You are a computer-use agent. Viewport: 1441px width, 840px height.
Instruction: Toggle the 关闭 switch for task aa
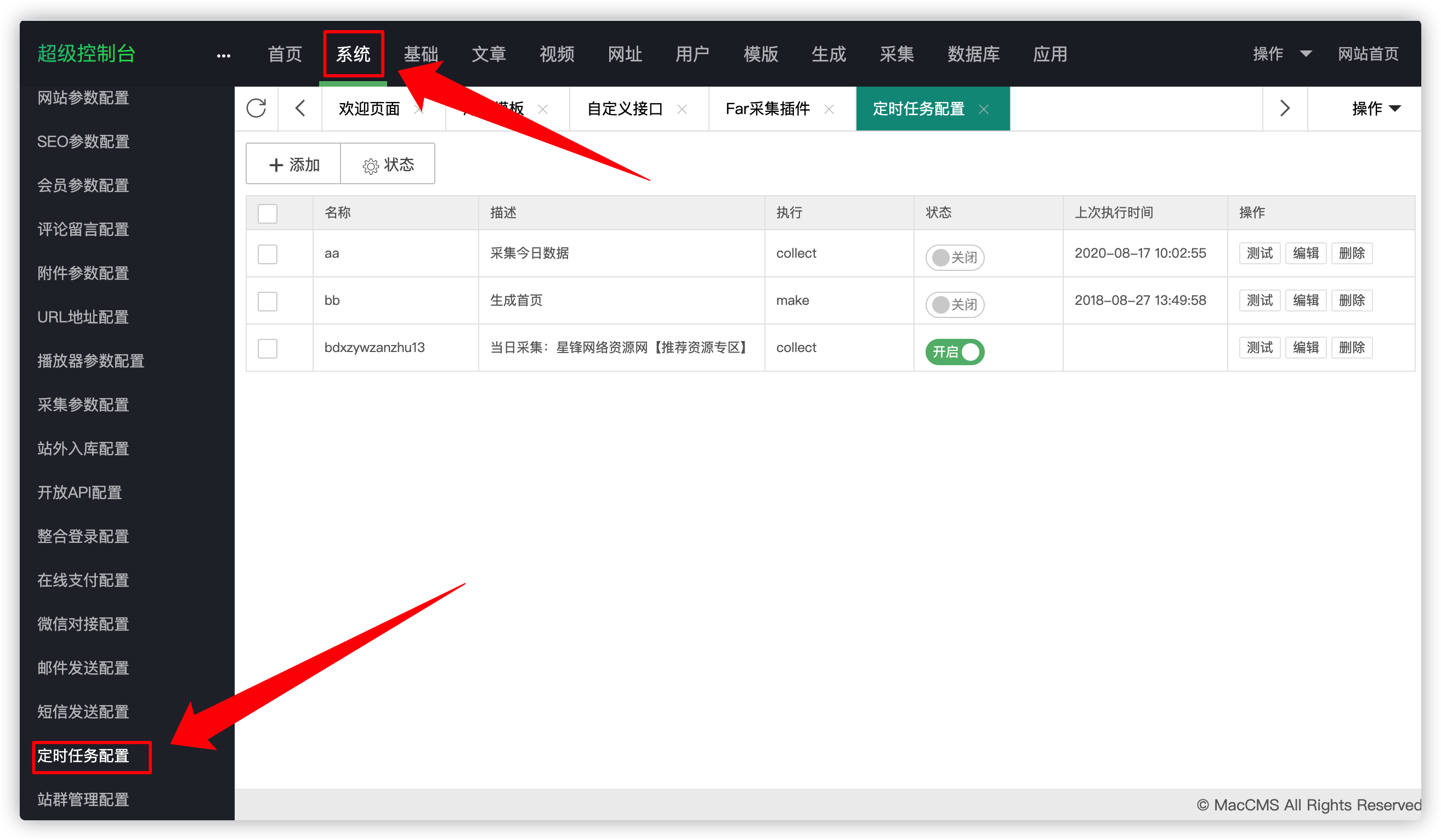pyautogui.click(x=955, y=257)
